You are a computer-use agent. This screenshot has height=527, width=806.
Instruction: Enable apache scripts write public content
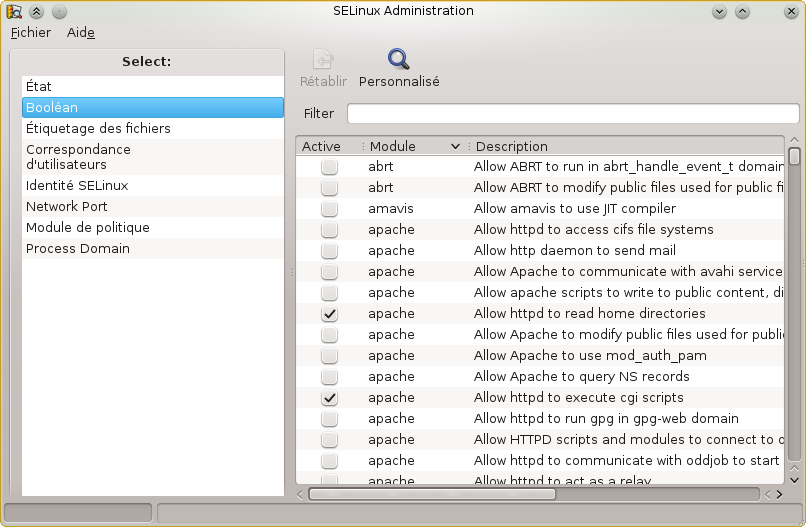(x=329, y=293)
